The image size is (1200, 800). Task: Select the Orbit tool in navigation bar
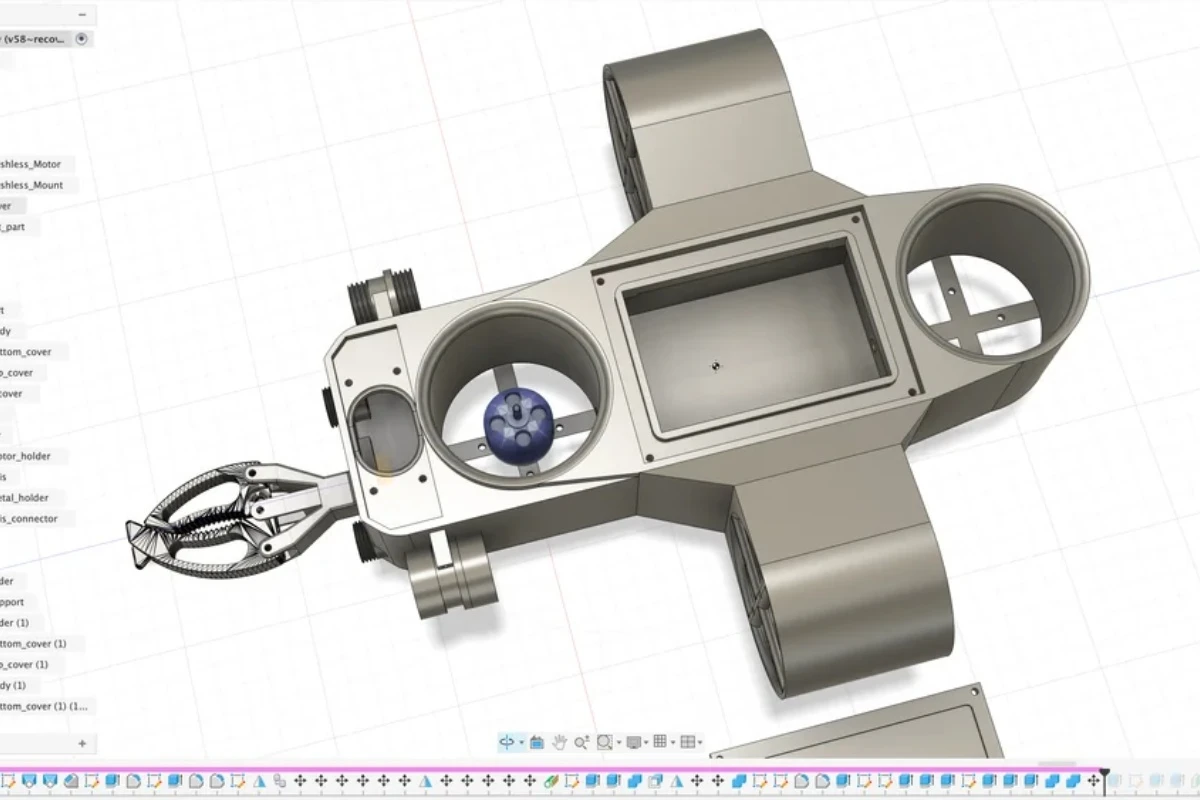tap(507, 742)
